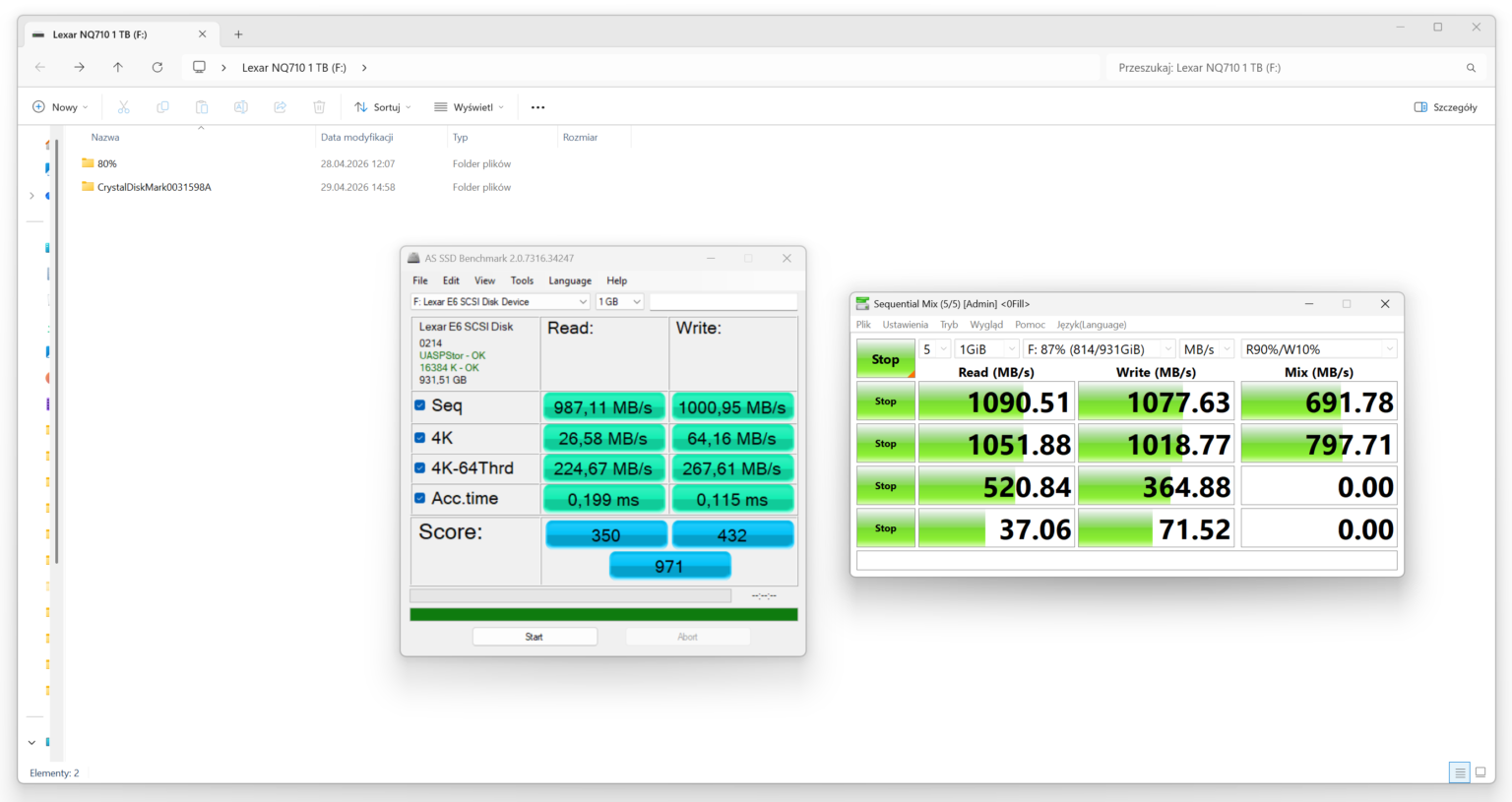Open the Share icon in Explorer
1512x802 pixels.
(x=280, y=106)
